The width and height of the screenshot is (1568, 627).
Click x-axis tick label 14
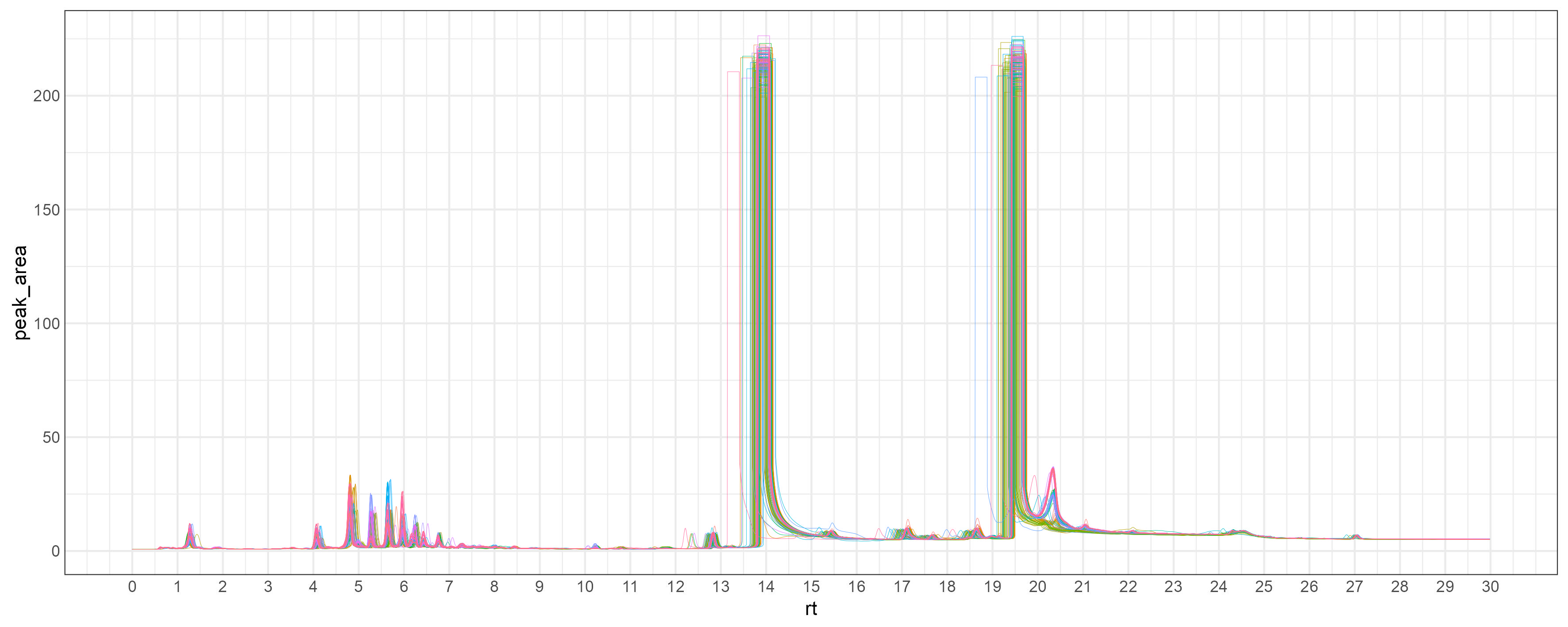[x=766, y=587]
